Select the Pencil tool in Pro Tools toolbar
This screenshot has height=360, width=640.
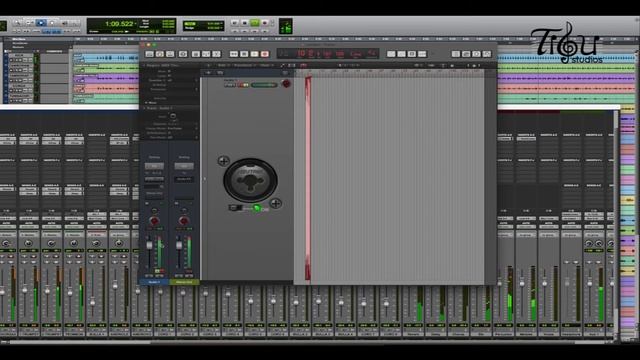[x=75, y=22]
